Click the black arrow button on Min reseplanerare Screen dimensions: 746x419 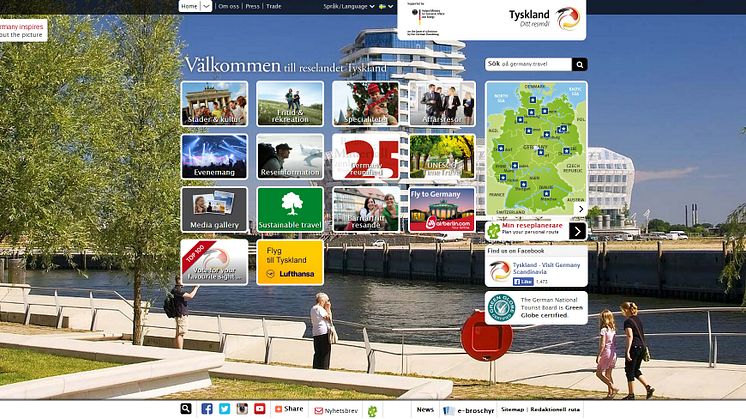click(578, 231)
